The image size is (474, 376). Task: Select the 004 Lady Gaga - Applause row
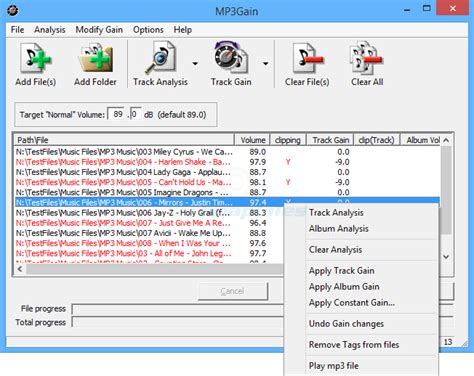(227, 172)
